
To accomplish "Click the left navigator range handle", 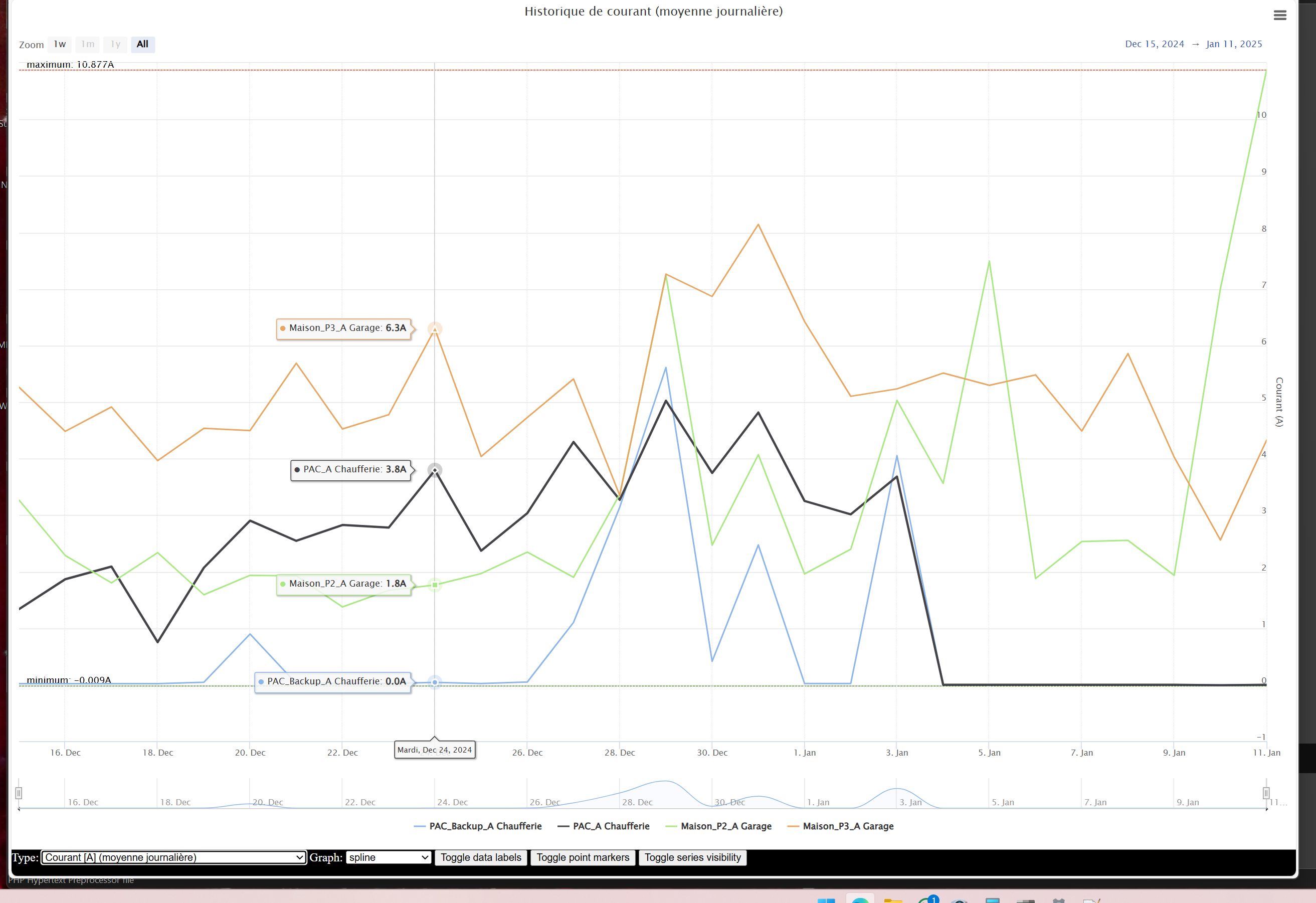I will tap(19, 793).
